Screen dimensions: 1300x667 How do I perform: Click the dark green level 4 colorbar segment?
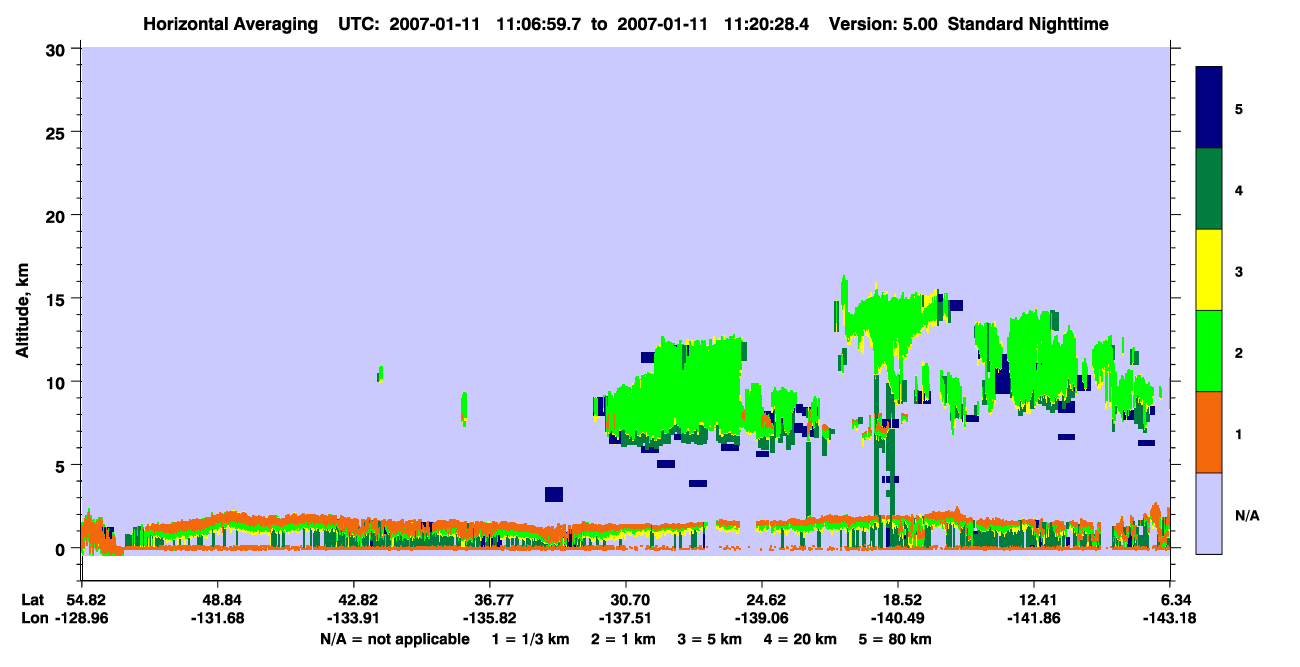tap(1209, 189)
